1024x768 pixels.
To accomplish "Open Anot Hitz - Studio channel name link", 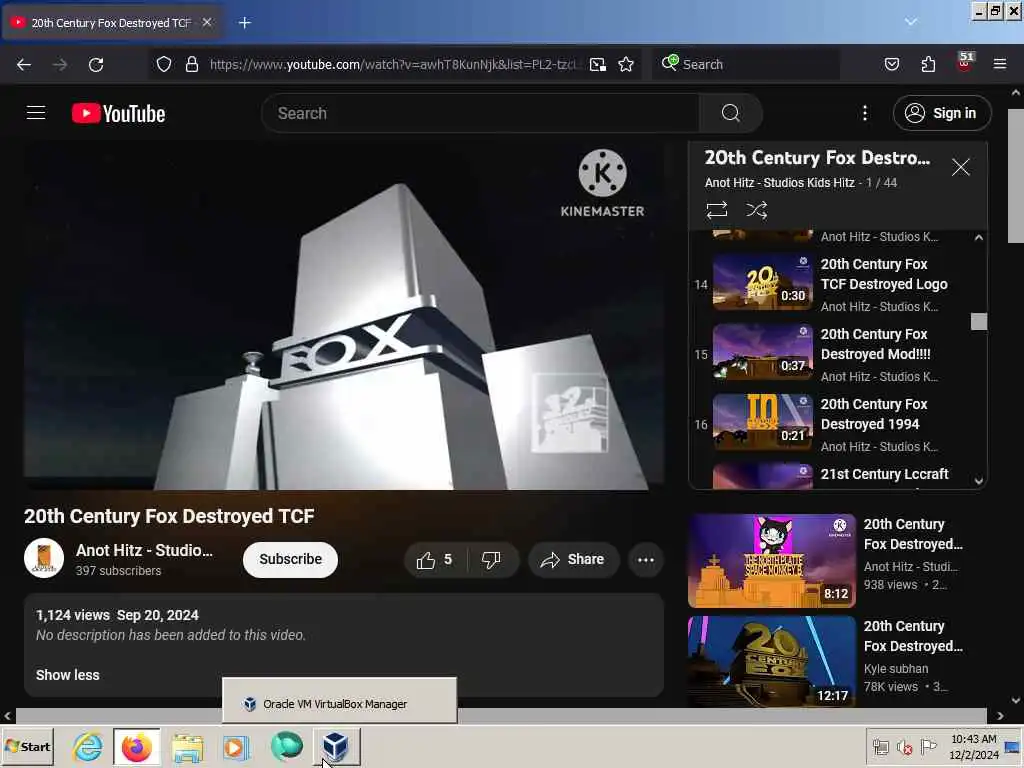I will [144, 551].
